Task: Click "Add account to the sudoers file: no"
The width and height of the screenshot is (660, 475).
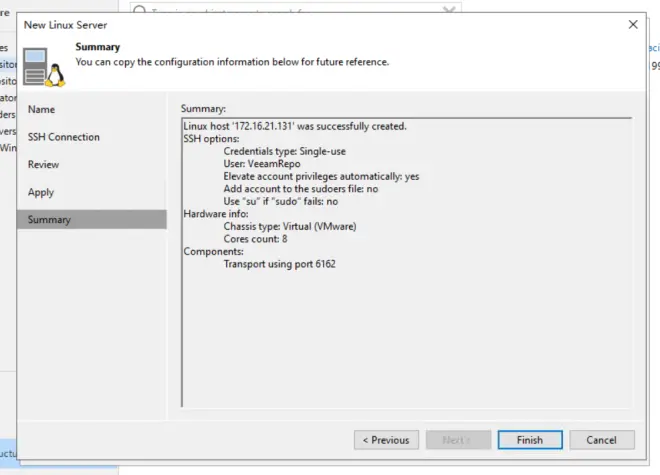Action: pyautogui.click(x=301, y=189)
